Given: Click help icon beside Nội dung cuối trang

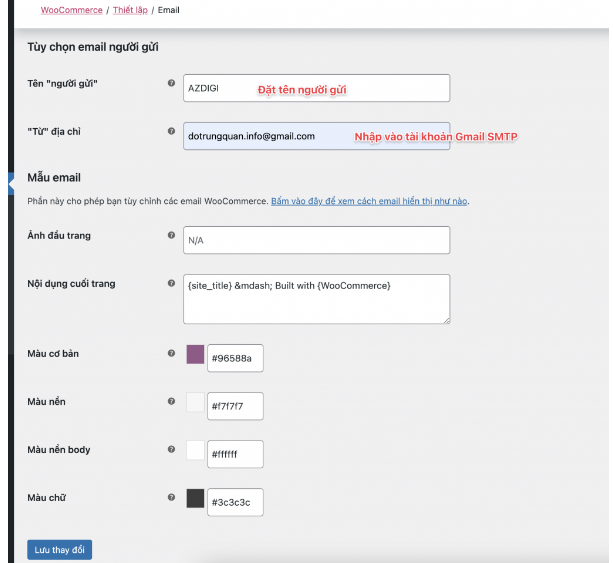Looking at the screenshot, I should click(171, 283).
